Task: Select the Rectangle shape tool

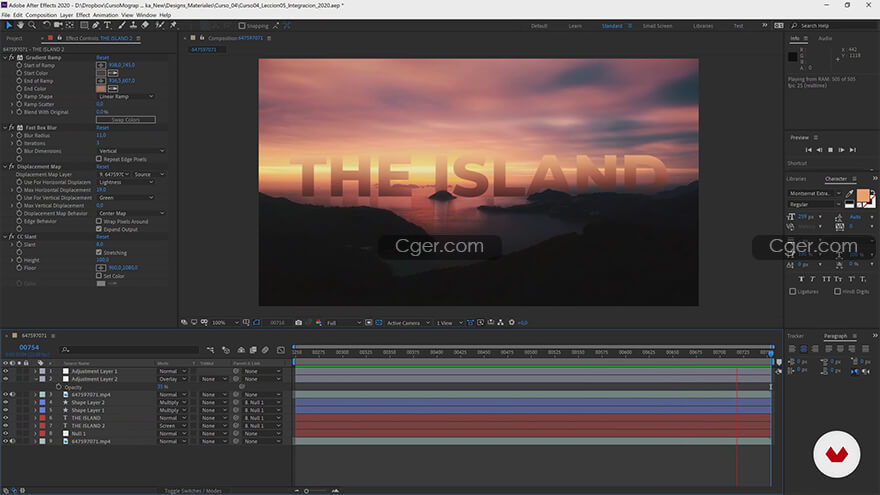Action: (x=84, y=25)
